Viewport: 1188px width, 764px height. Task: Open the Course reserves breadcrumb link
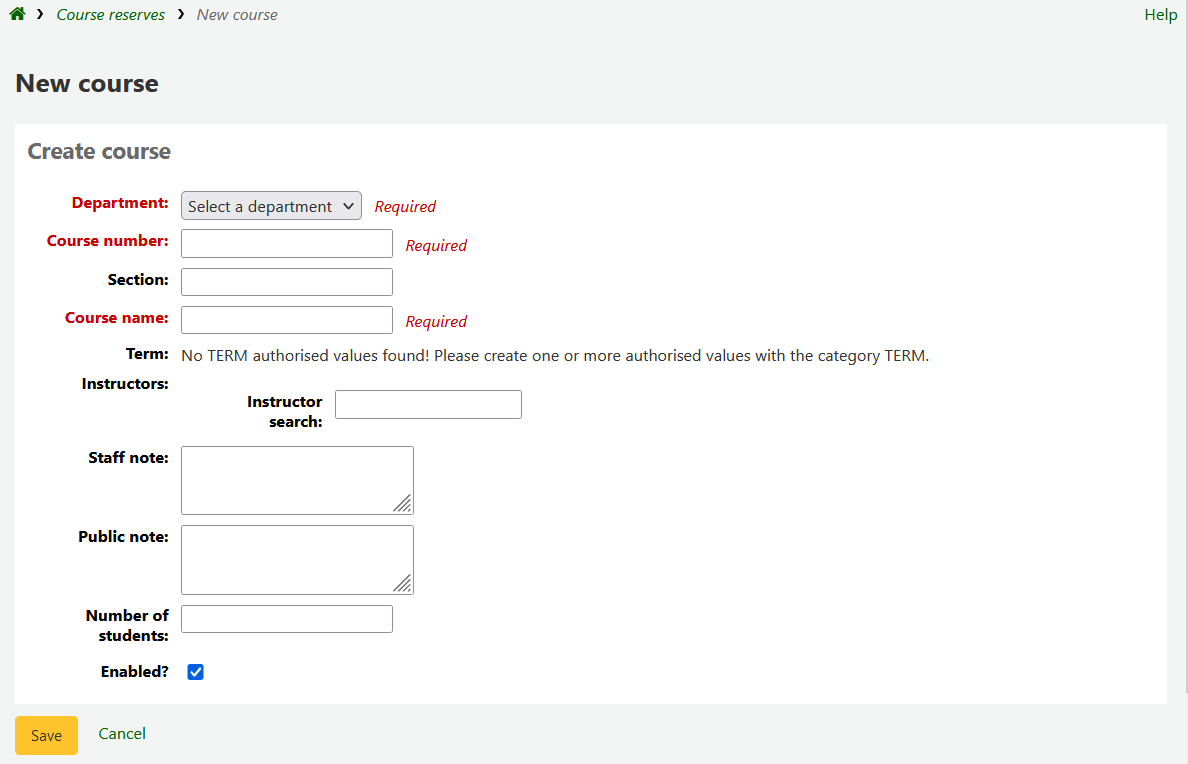point(110,15)
